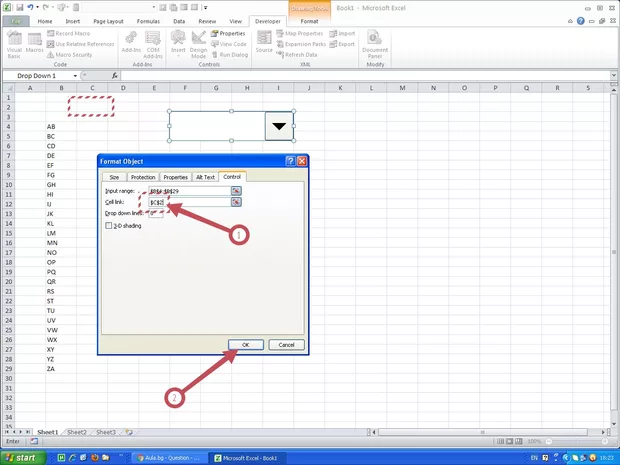Viewport: 620px width, 465px height.
Task: Click the Input range field
Action: click(189, 191)
